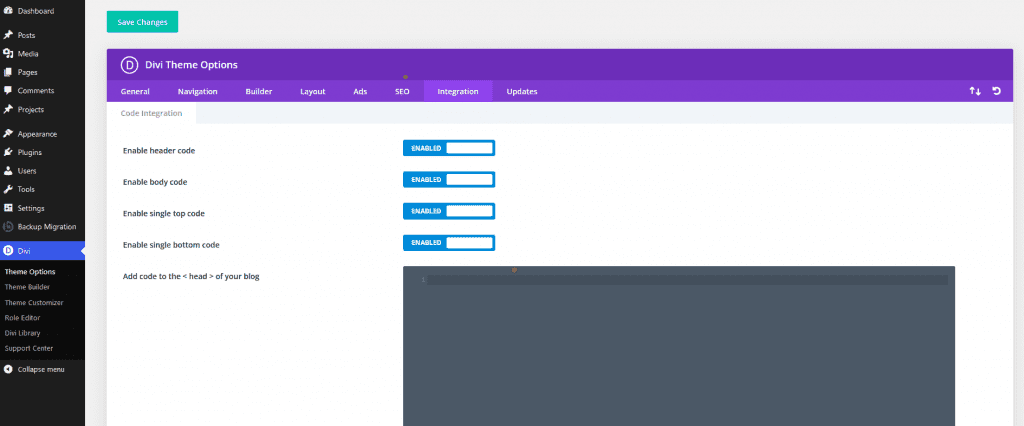
Task: Click the Appearance paintbrush icon
Action: tap(8, 134)
